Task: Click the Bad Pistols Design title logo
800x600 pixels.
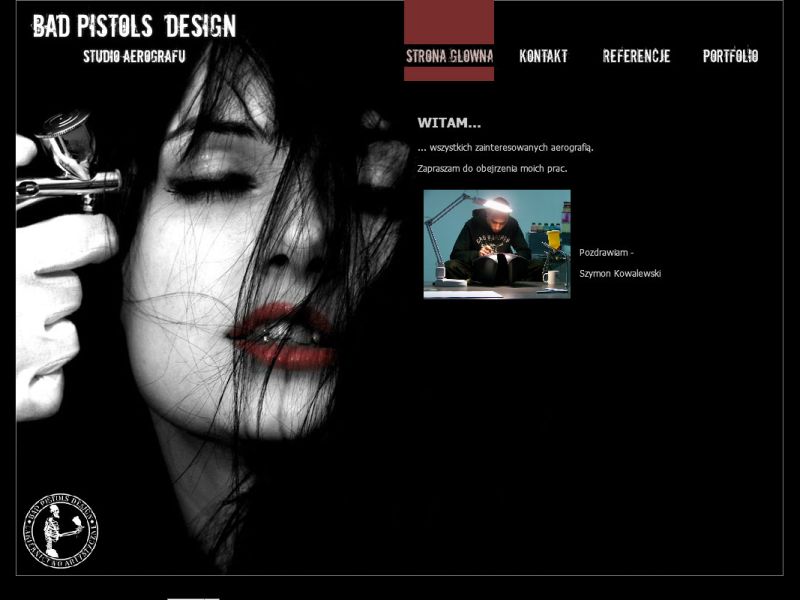Action: 134,26
